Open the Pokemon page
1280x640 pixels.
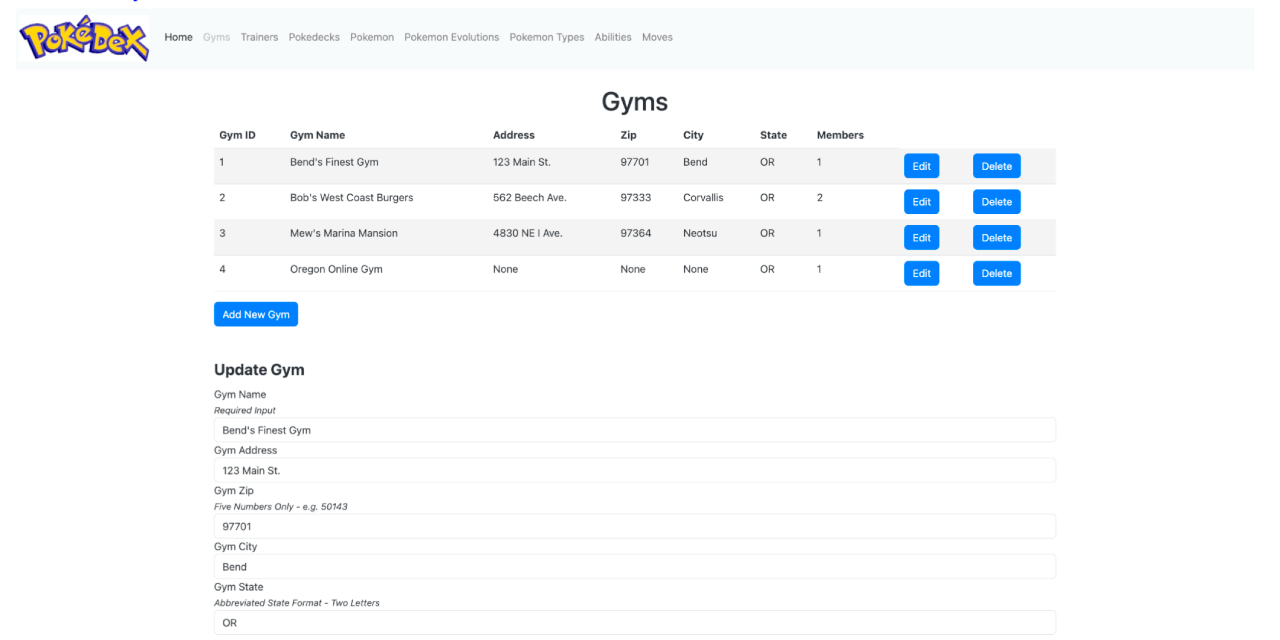371,37
